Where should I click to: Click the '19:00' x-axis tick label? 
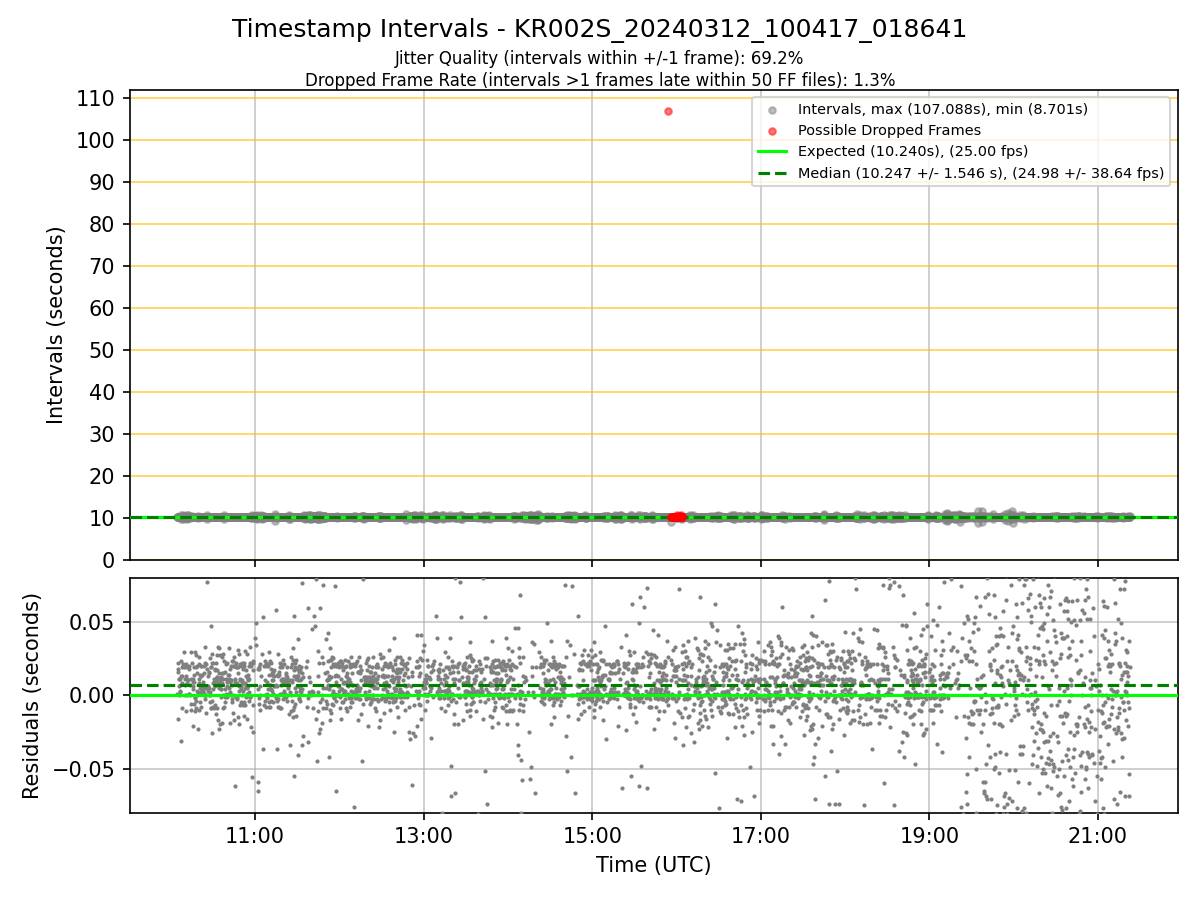929,836
